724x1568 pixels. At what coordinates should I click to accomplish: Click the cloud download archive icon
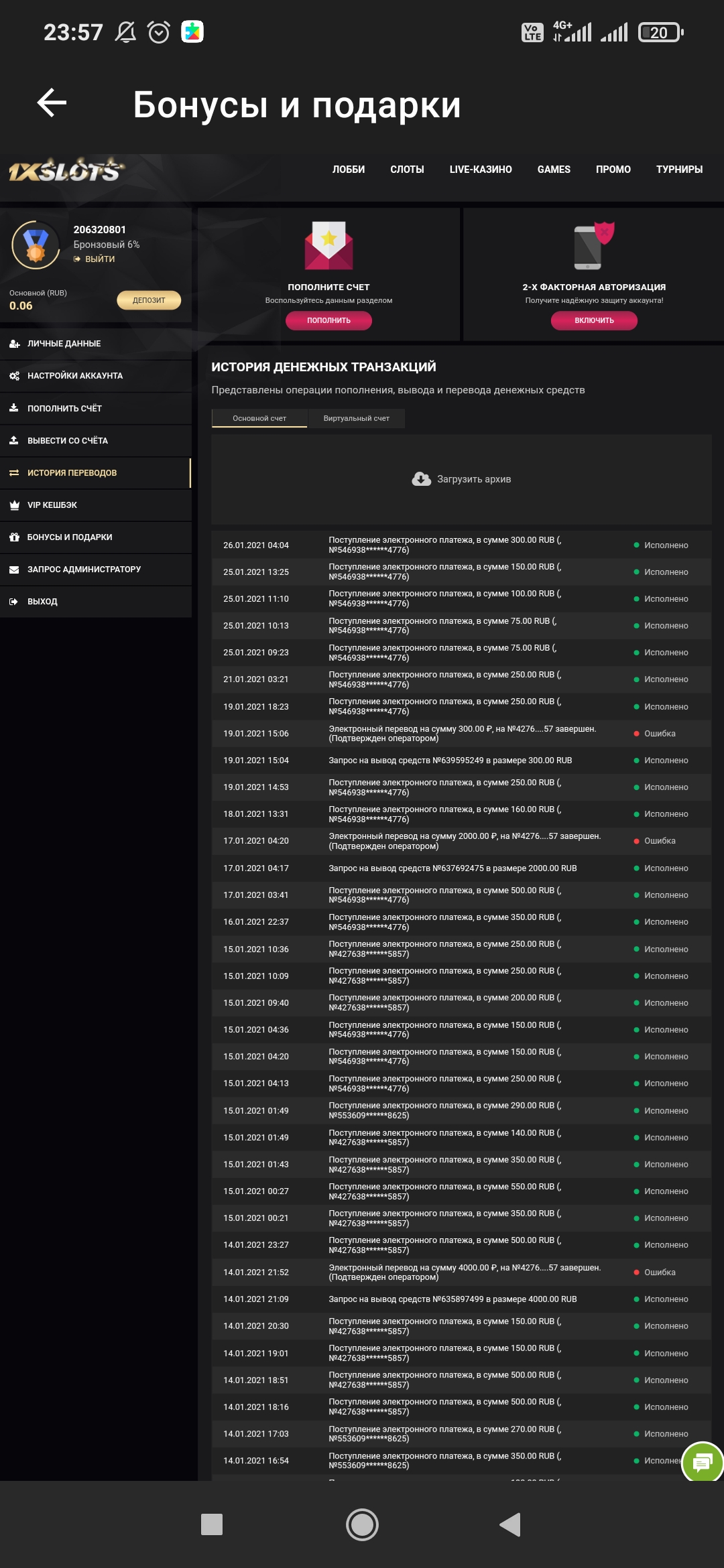pos(421,479)
